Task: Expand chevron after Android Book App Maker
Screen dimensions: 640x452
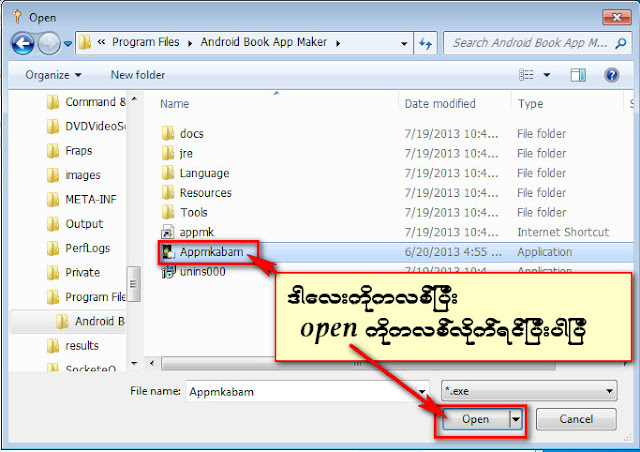Action: point(338,43)
